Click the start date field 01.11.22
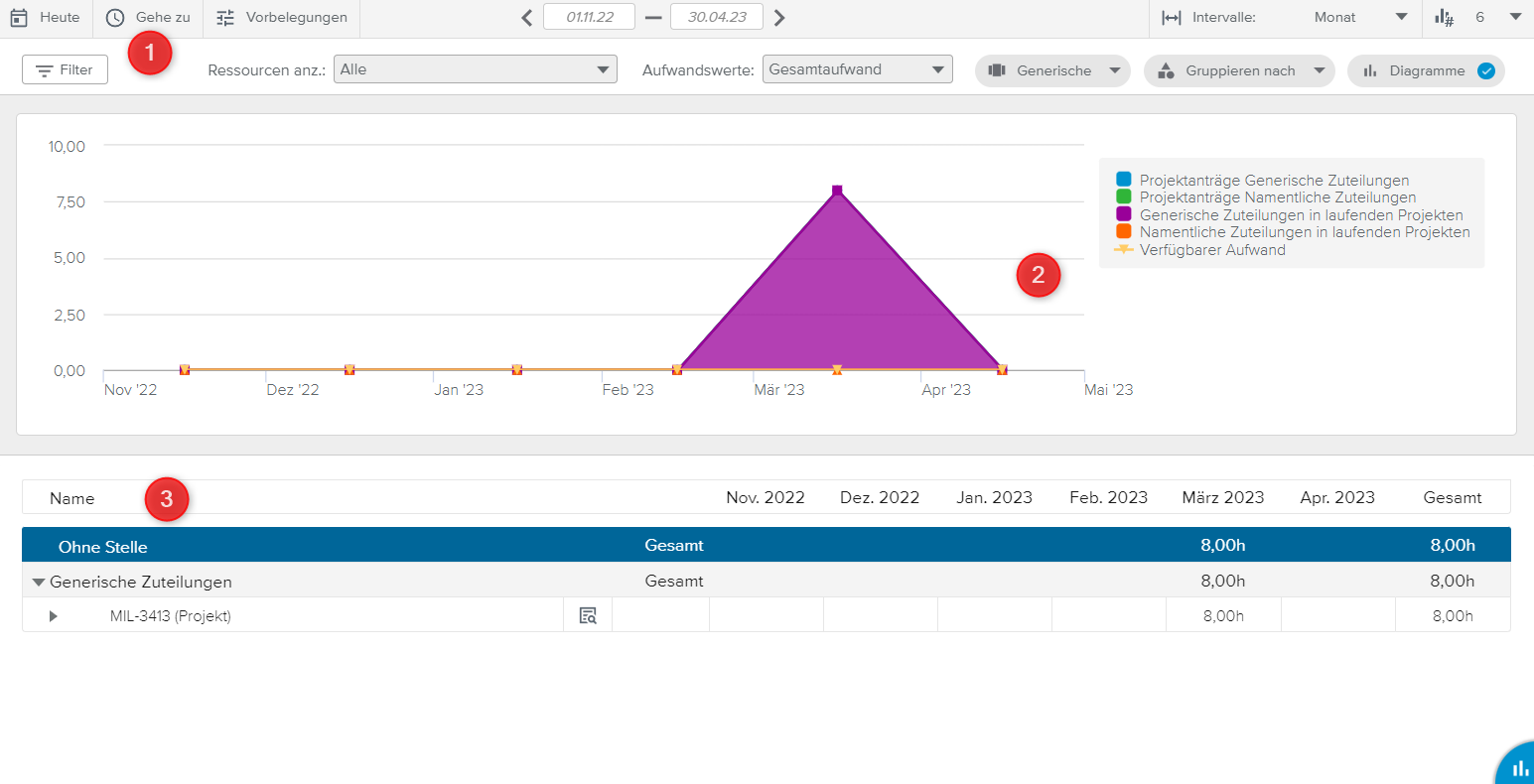The image size is (1534, 784). click(x=589, y=18)
